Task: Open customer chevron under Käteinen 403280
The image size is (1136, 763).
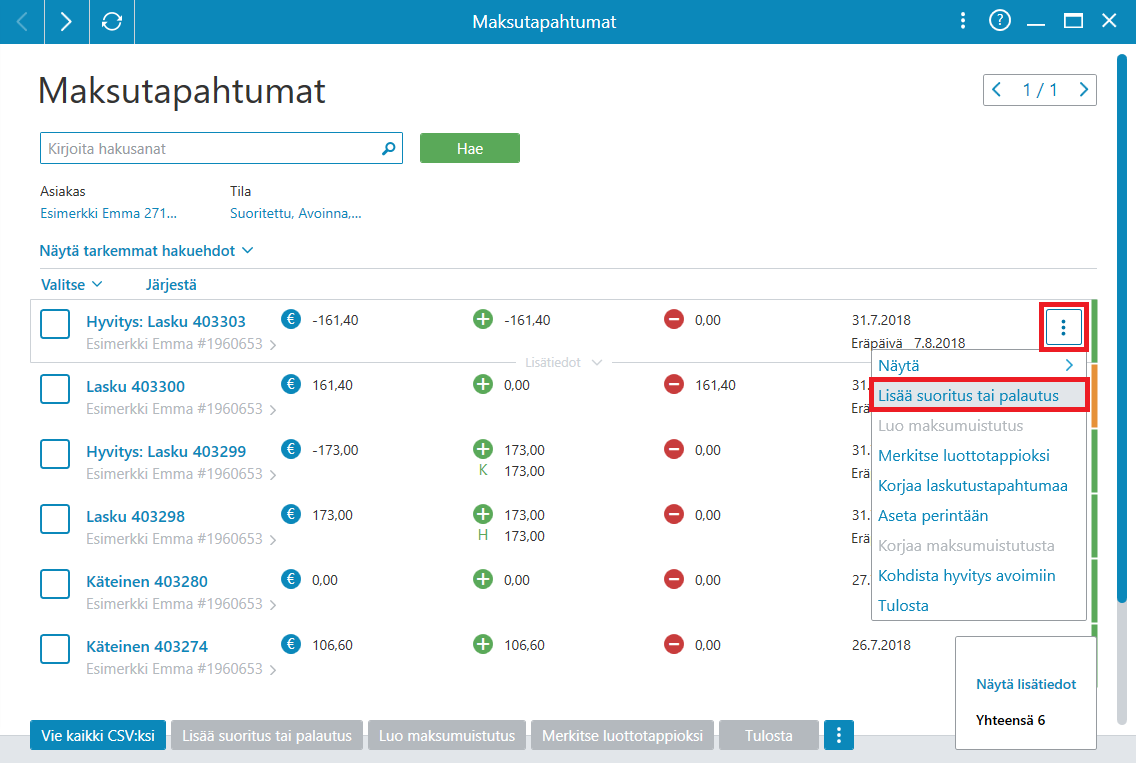Action: [272, 605]
